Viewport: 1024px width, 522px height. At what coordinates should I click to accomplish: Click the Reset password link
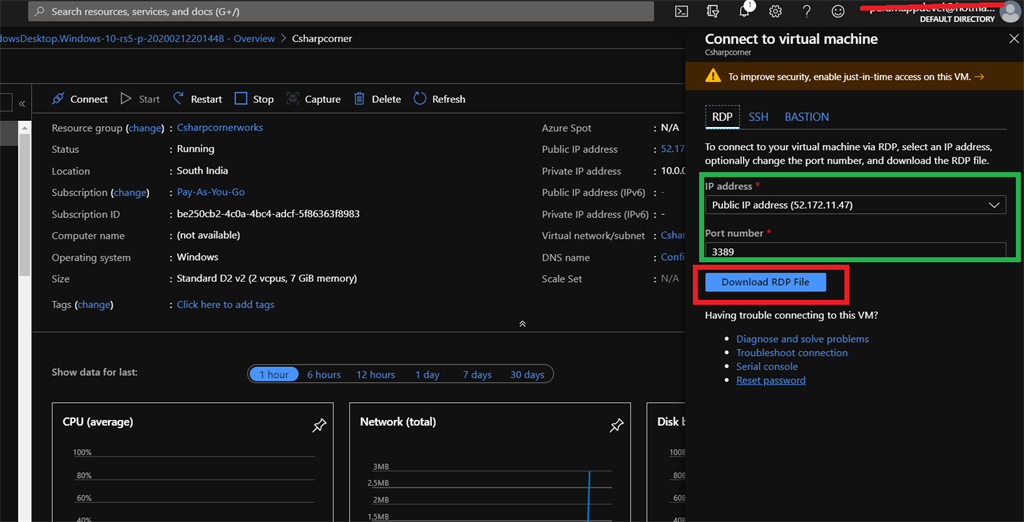click(771, 380)
